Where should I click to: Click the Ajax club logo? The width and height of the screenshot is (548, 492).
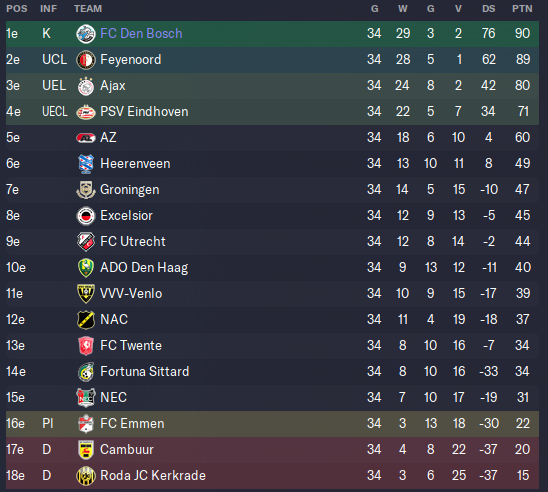86,86
